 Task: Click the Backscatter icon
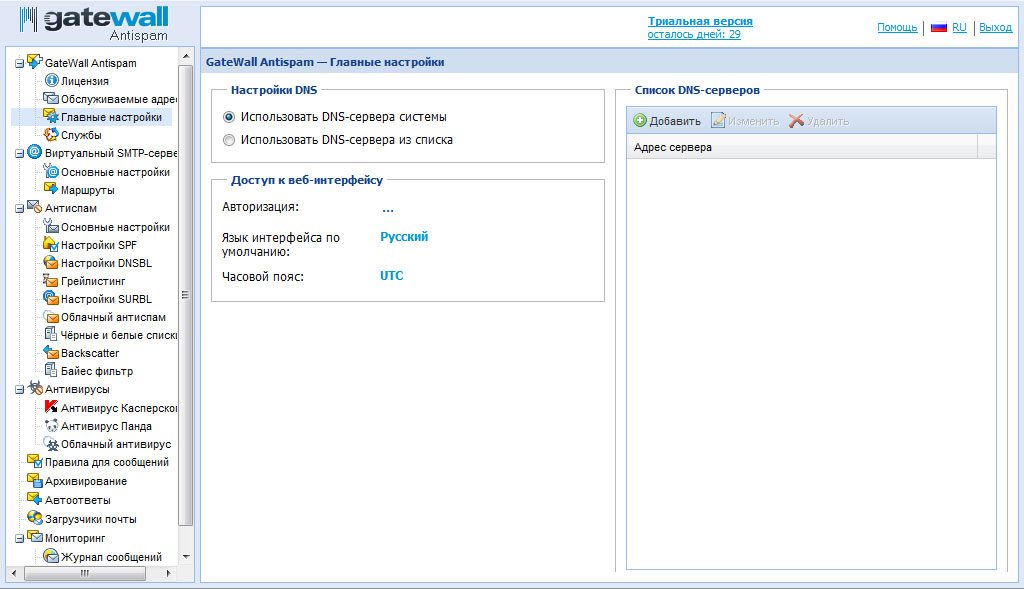coord(51,352)
